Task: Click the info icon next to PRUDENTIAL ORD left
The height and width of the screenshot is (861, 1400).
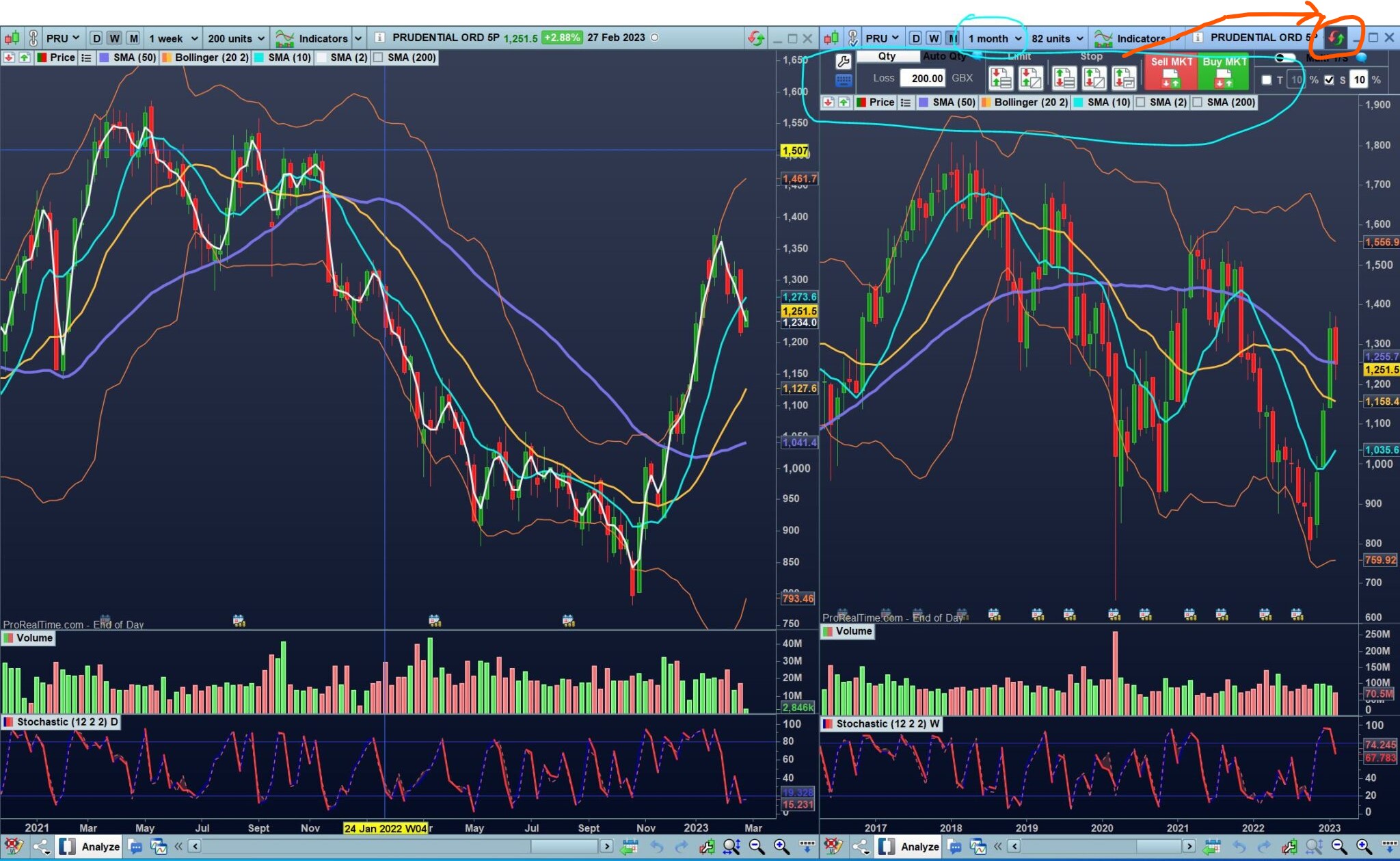Action: [x=379, y=38]
